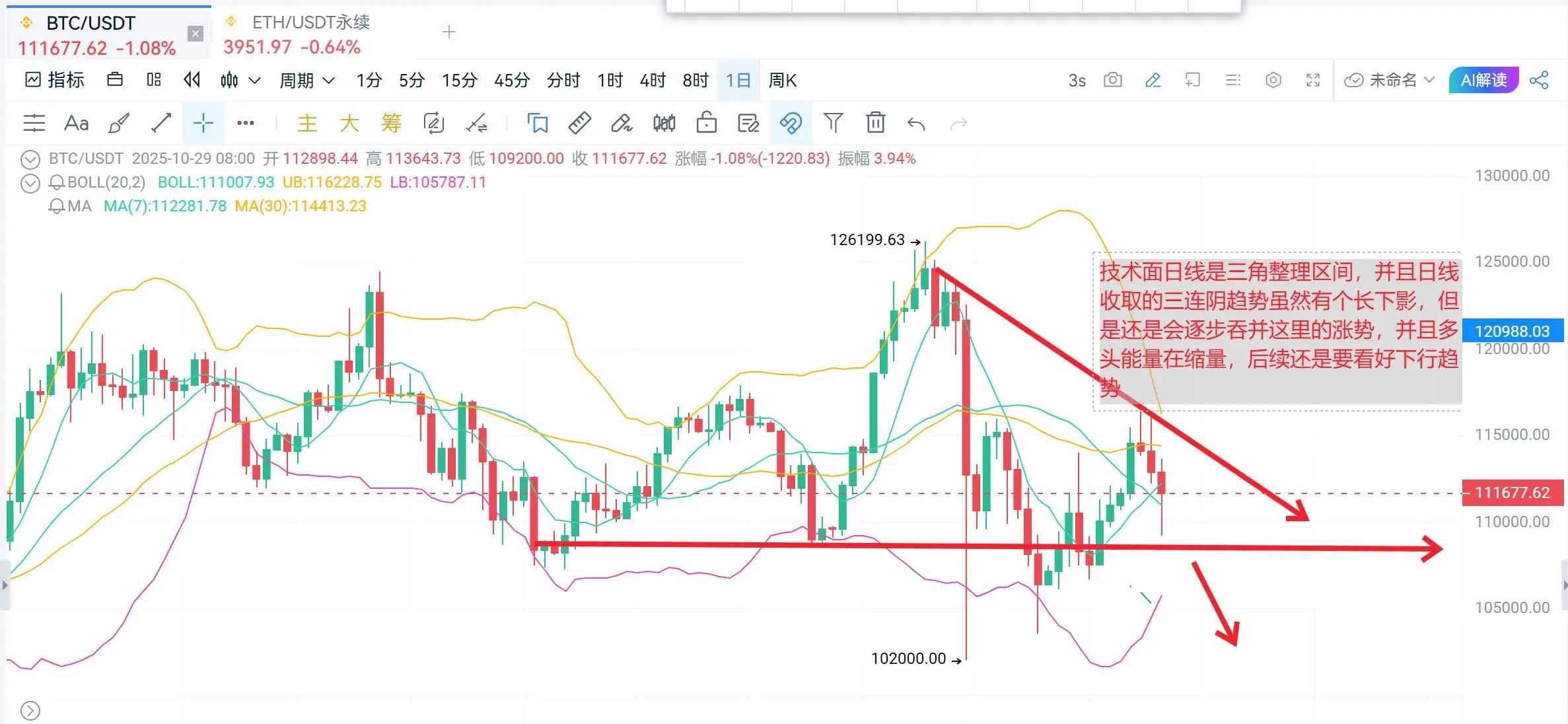Open the 指标 indicators button

pyautogui.click(x=55, y=80)
